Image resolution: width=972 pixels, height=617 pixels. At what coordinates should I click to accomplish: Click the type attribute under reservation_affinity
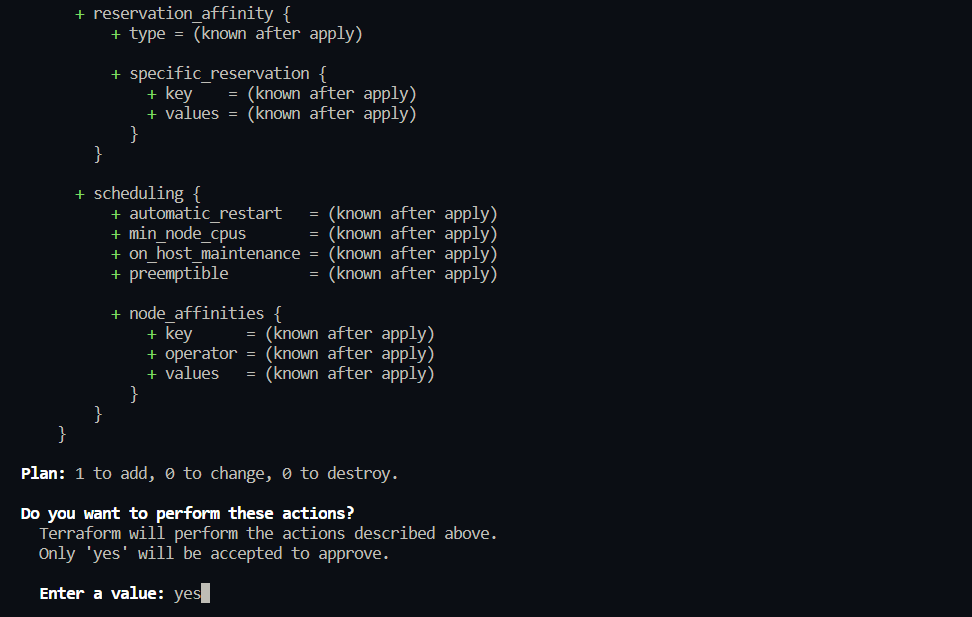click(147, 33)
